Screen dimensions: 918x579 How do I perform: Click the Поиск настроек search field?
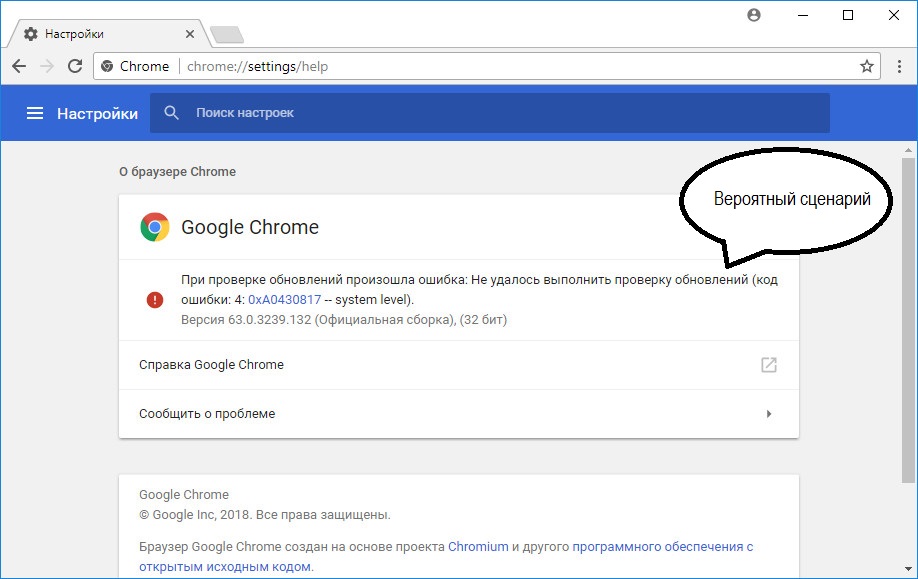[x=489, y=112]
